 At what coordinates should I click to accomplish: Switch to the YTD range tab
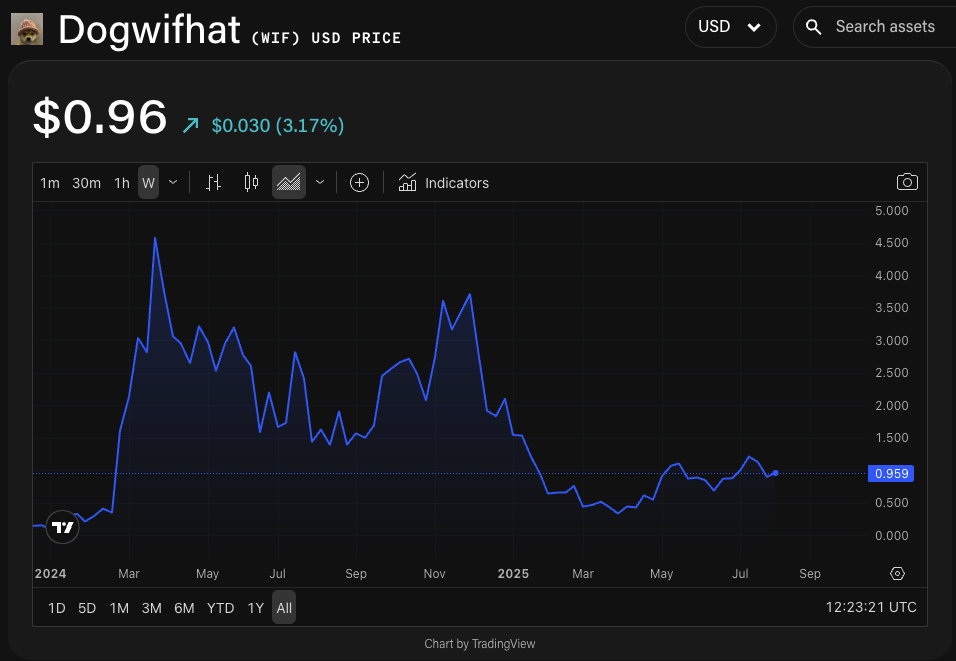(x=220, y=607)
